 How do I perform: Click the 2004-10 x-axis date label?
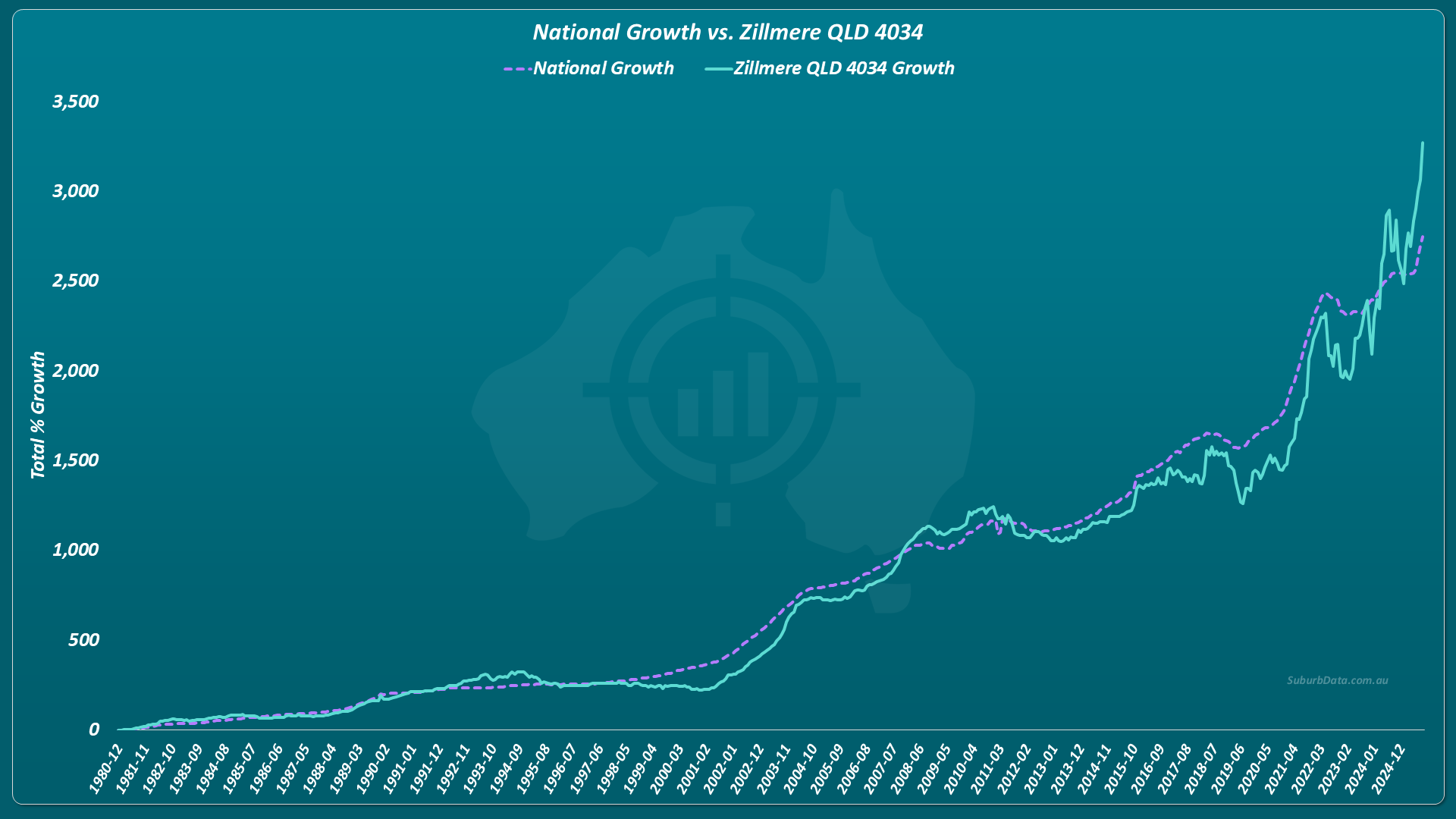tap(799, 768)
